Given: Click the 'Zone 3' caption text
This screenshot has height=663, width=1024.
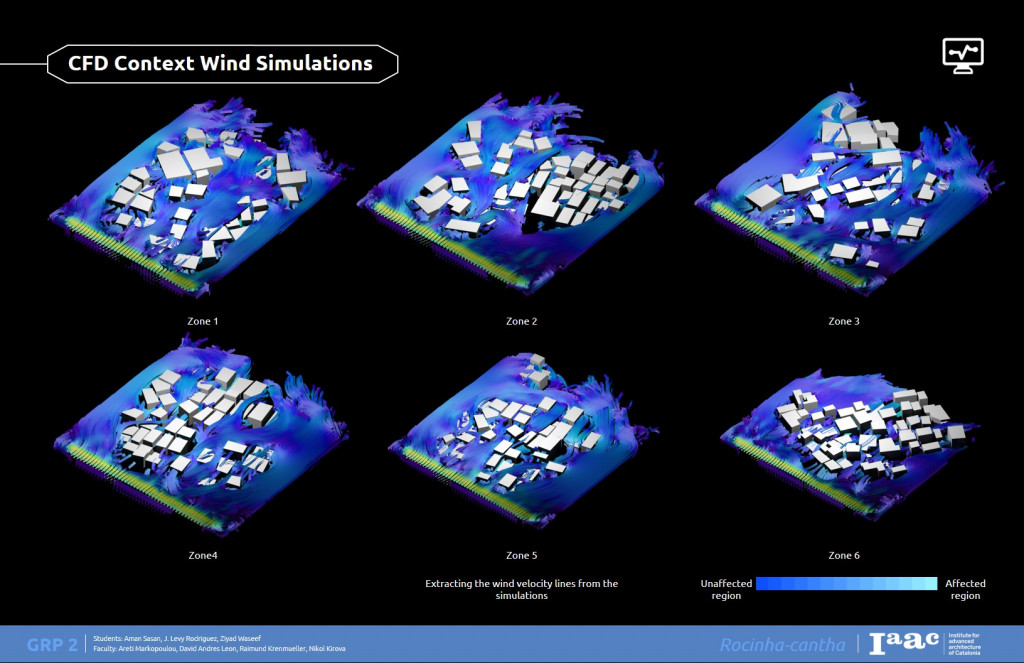Looking at the screenshot, I should pos(844,321).
